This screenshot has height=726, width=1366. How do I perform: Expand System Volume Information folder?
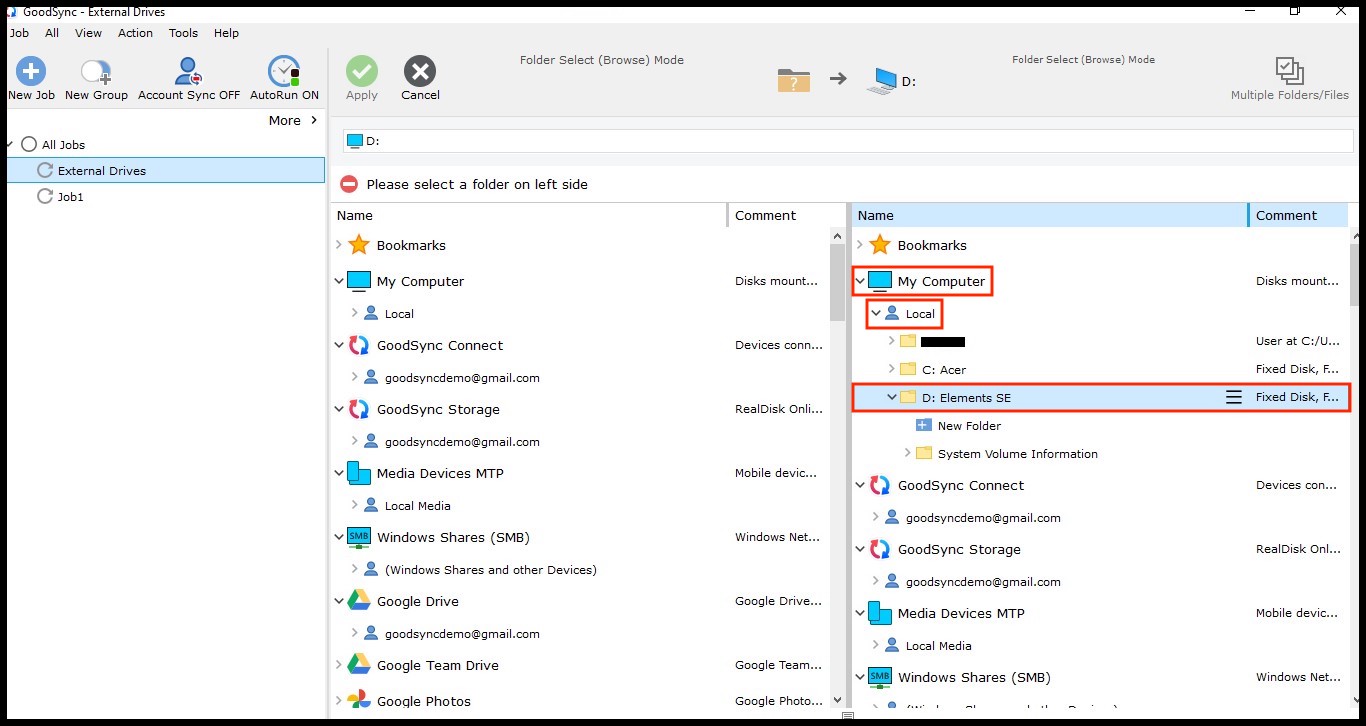click(908, 454)
